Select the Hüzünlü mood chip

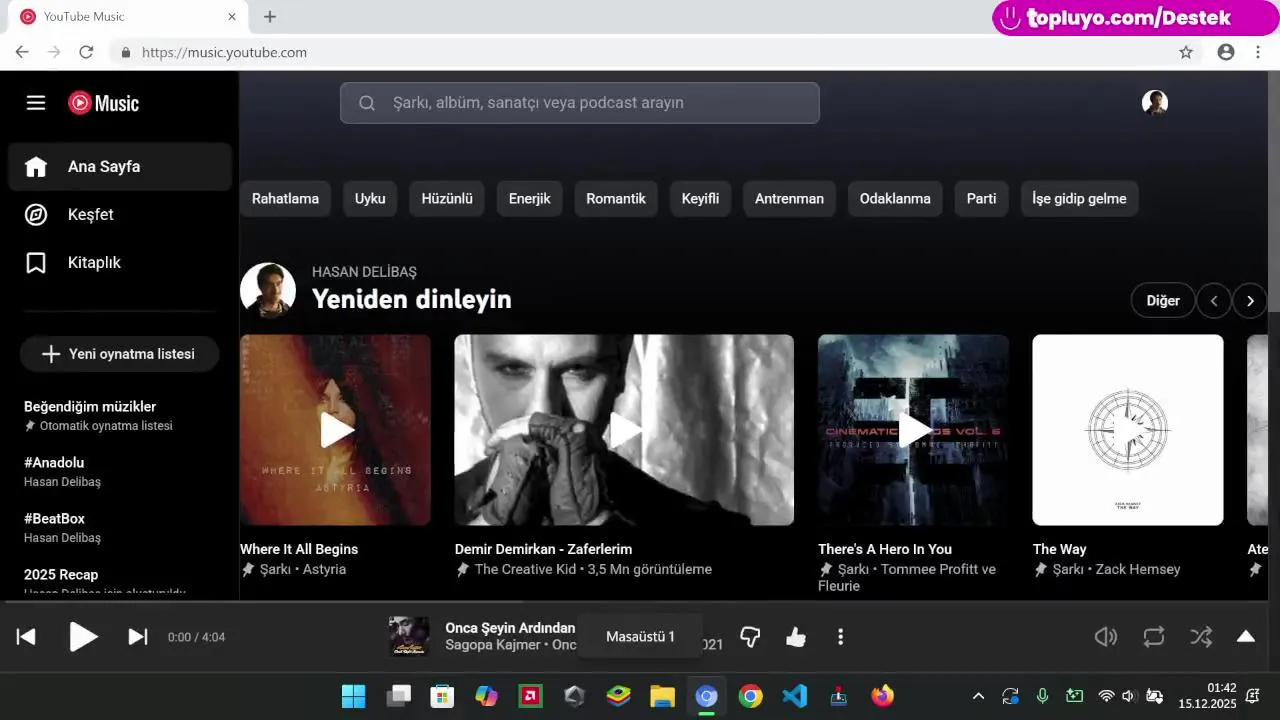point(447,199)
